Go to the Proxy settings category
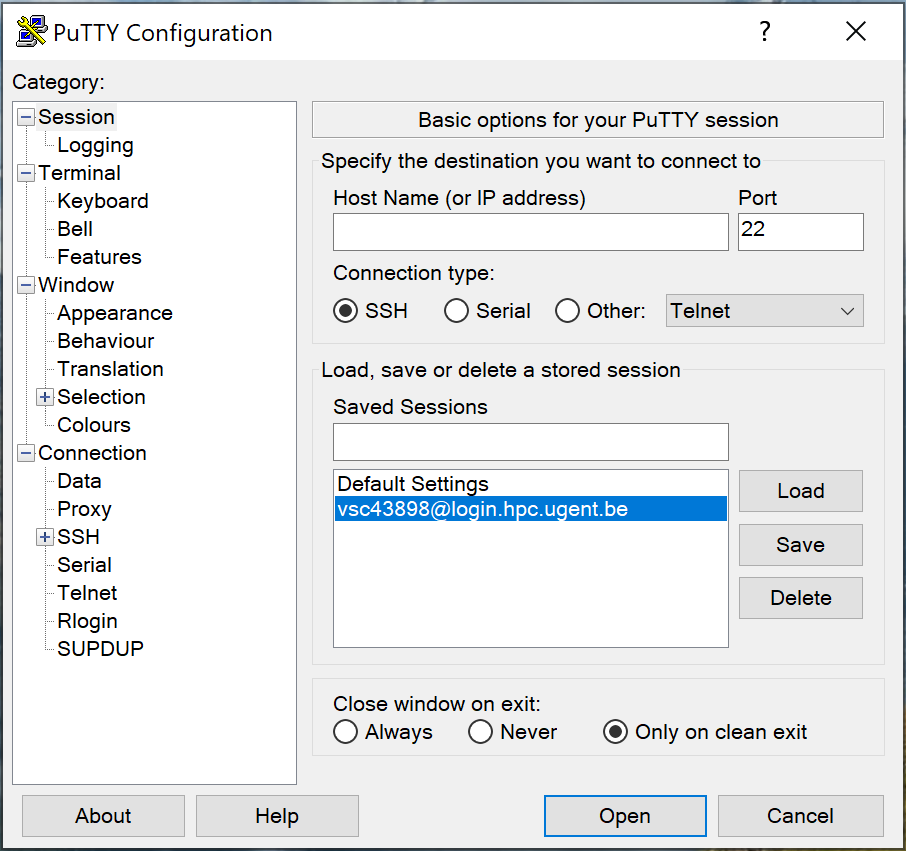906x851 pixels. point(84,509)
